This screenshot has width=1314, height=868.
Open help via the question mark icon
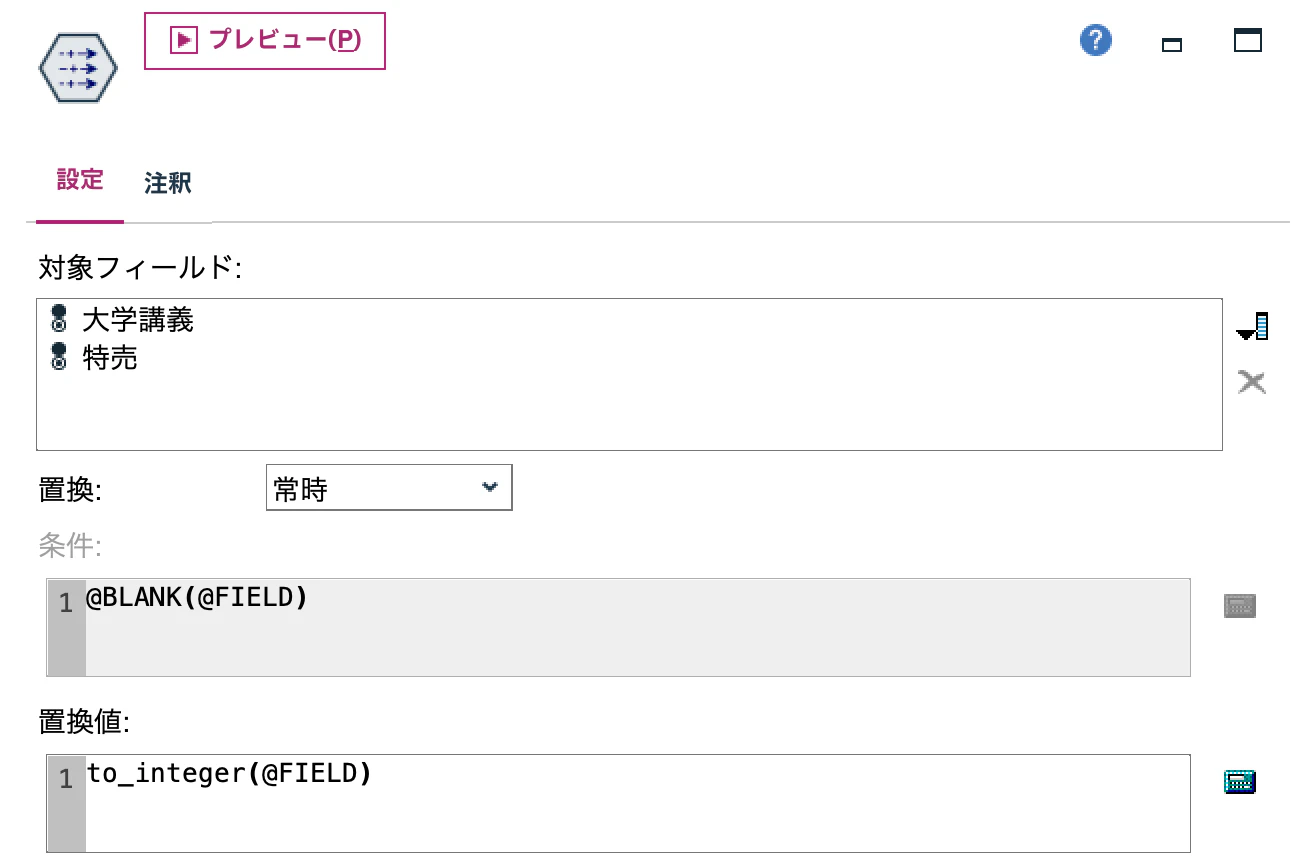tap(1095, 40)
